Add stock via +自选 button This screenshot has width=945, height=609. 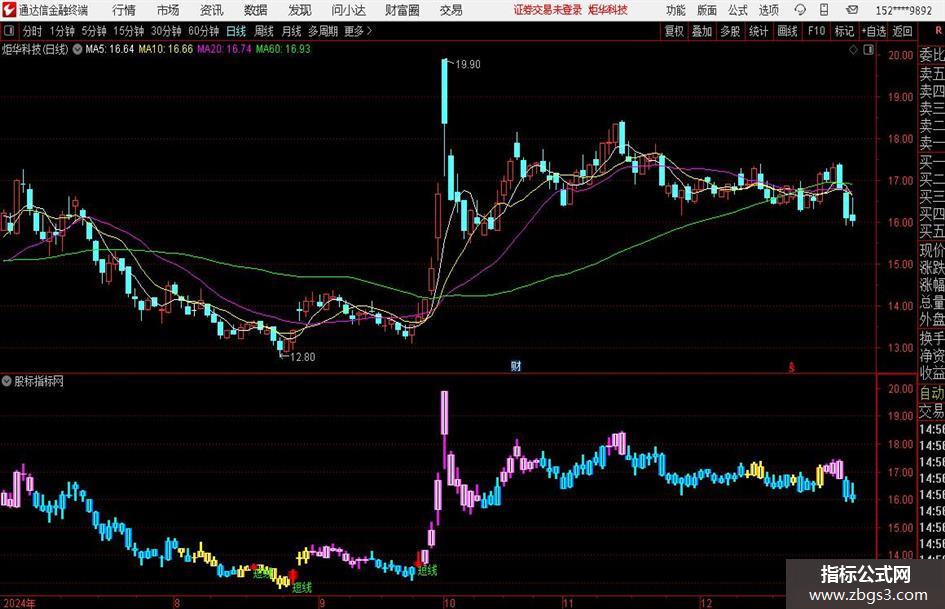[874, 31]
